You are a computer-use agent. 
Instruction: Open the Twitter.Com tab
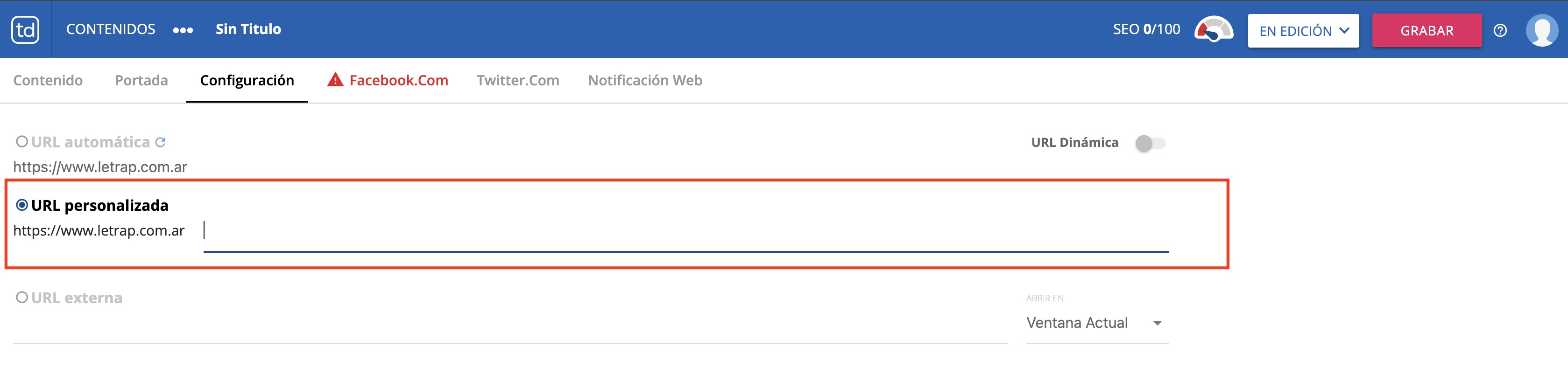517,80
